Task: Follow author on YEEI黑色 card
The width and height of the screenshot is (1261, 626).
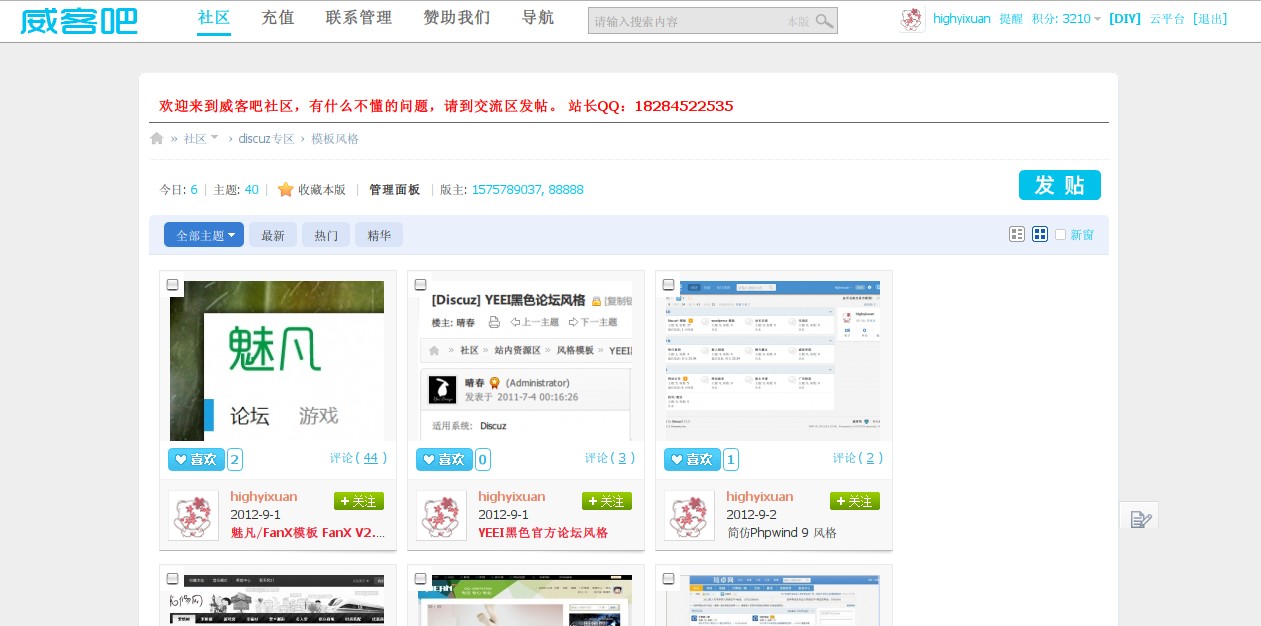Action: tap(607, 501)
